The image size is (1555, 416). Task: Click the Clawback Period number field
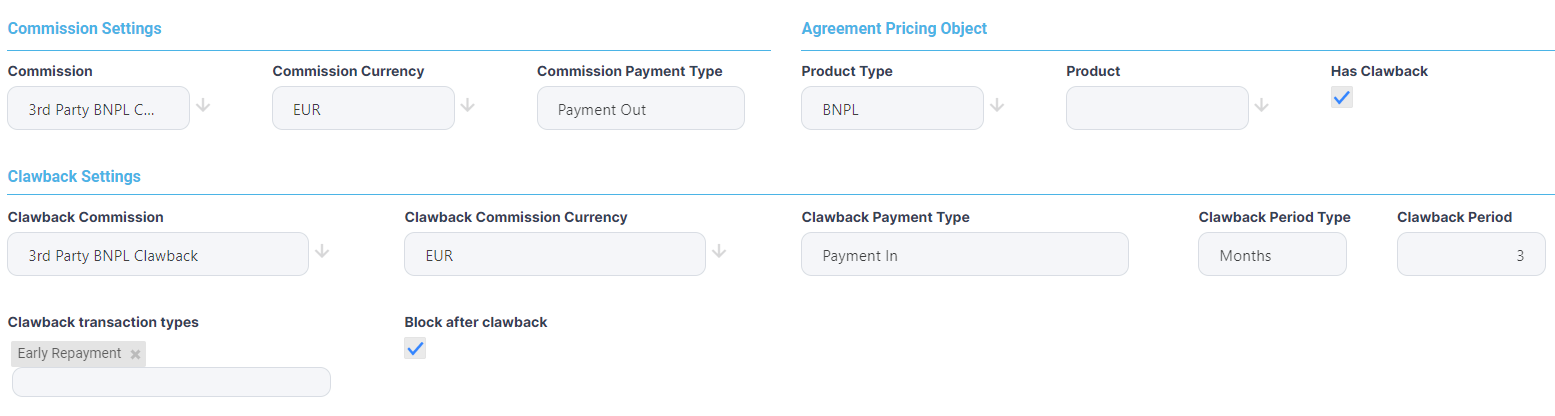point(1470,255)
